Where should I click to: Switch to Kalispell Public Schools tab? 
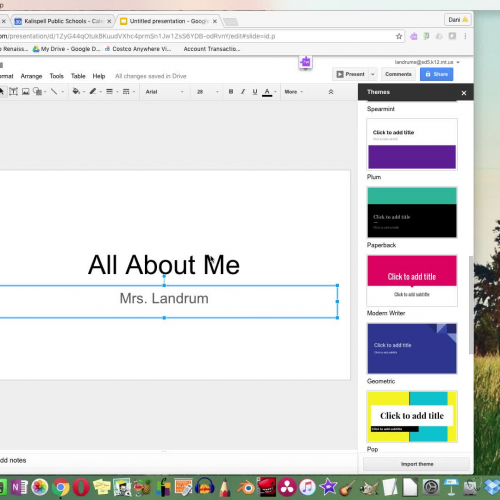[x=63, y=21]
